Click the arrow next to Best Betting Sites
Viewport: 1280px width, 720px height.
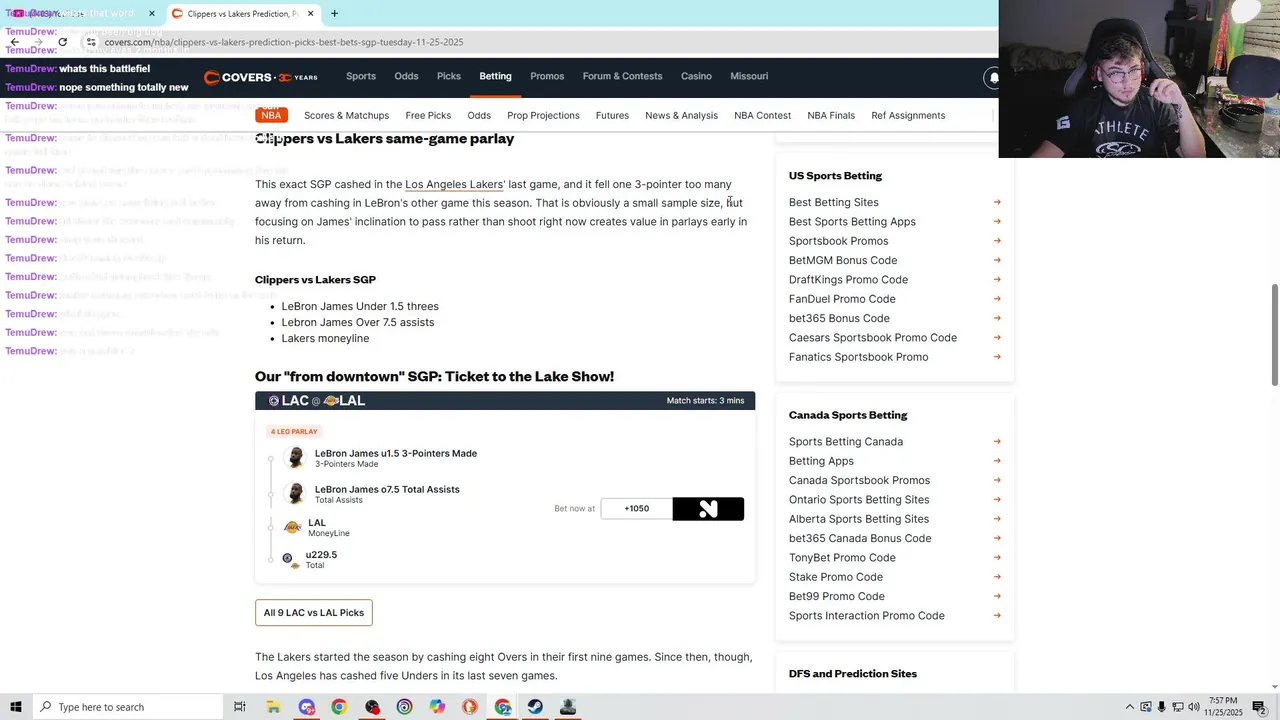tap(997, 203)
